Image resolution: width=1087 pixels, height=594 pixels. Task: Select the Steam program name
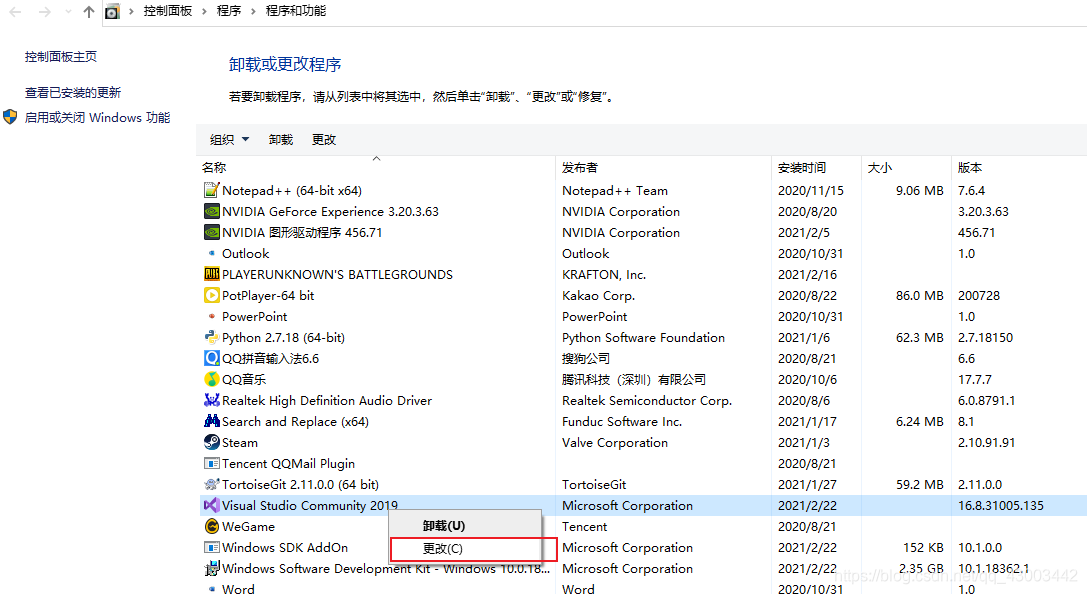(240, 442)
